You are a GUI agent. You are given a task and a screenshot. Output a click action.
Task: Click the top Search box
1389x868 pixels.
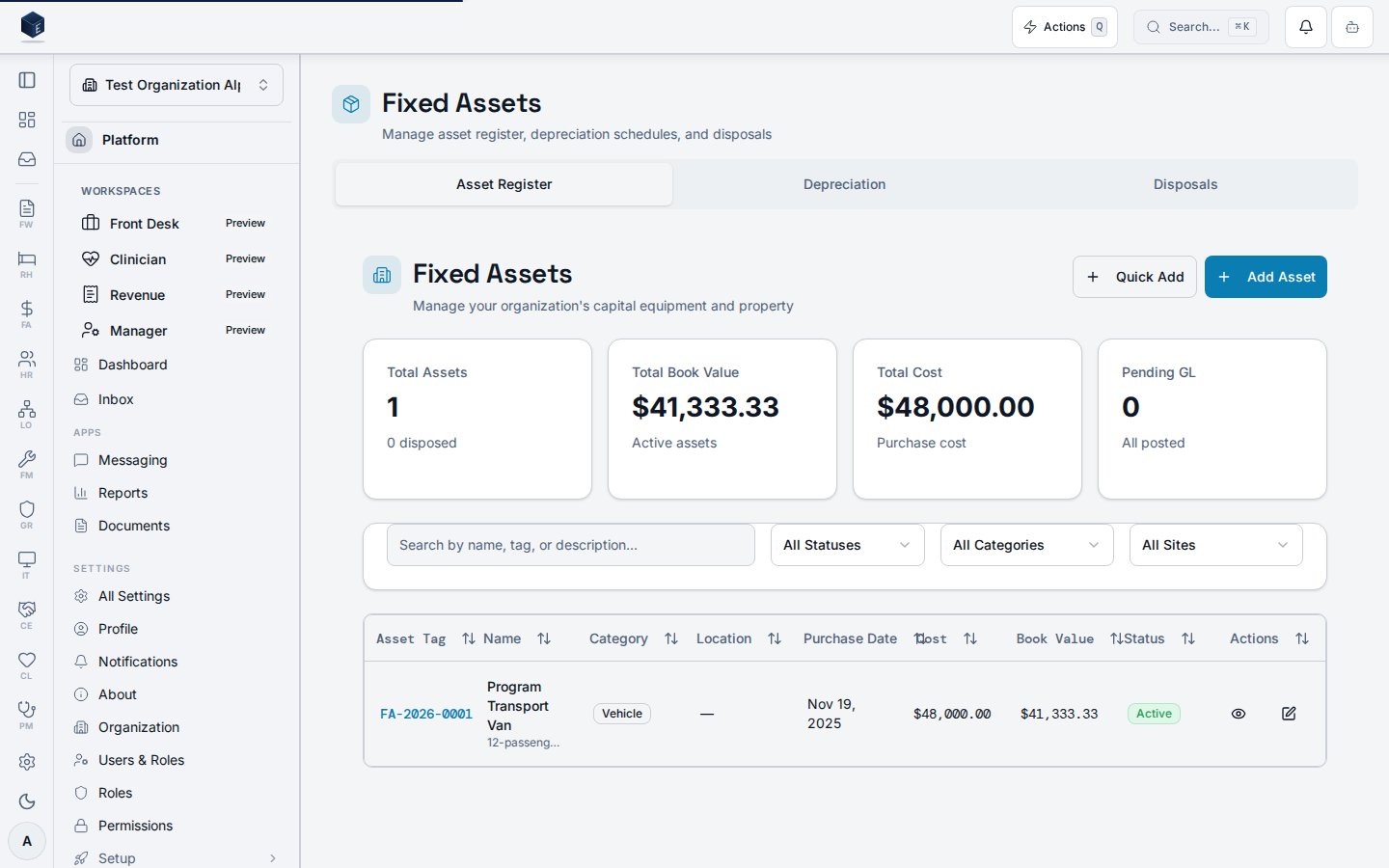pyautogui.click(x=1201, y=27)
